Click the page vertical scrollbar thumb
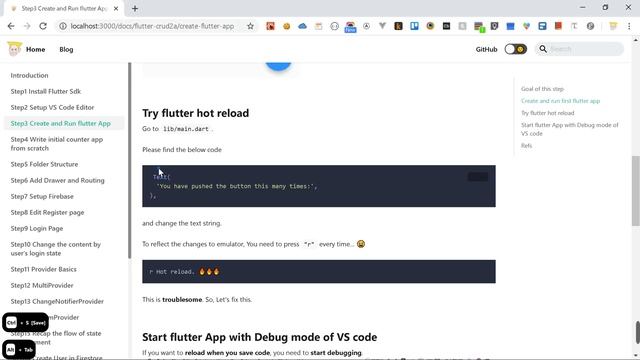Screen dimensions: 640x360 click(x=636, y=190)
